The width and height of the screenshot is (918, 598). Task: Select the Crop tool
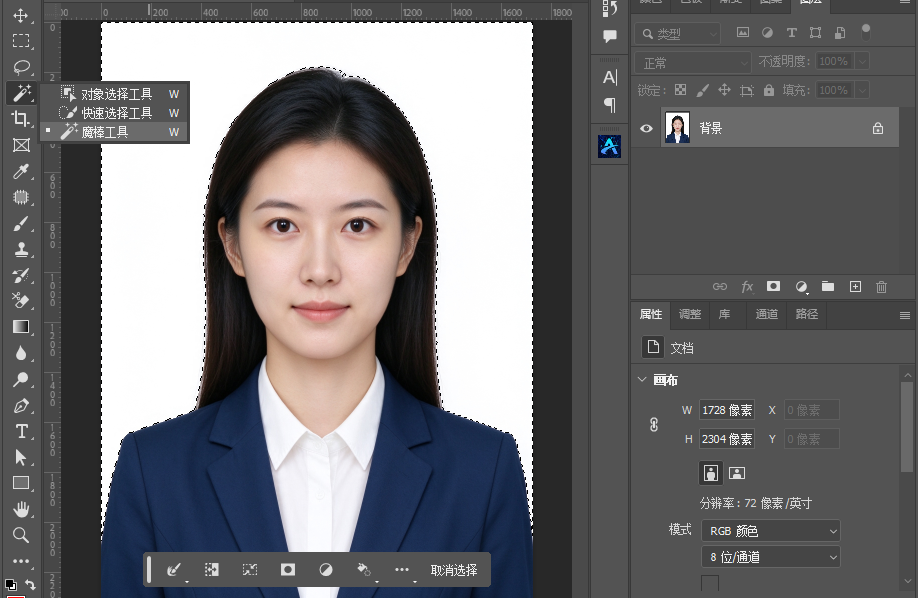pyautogui.click(x=21, y=118)
